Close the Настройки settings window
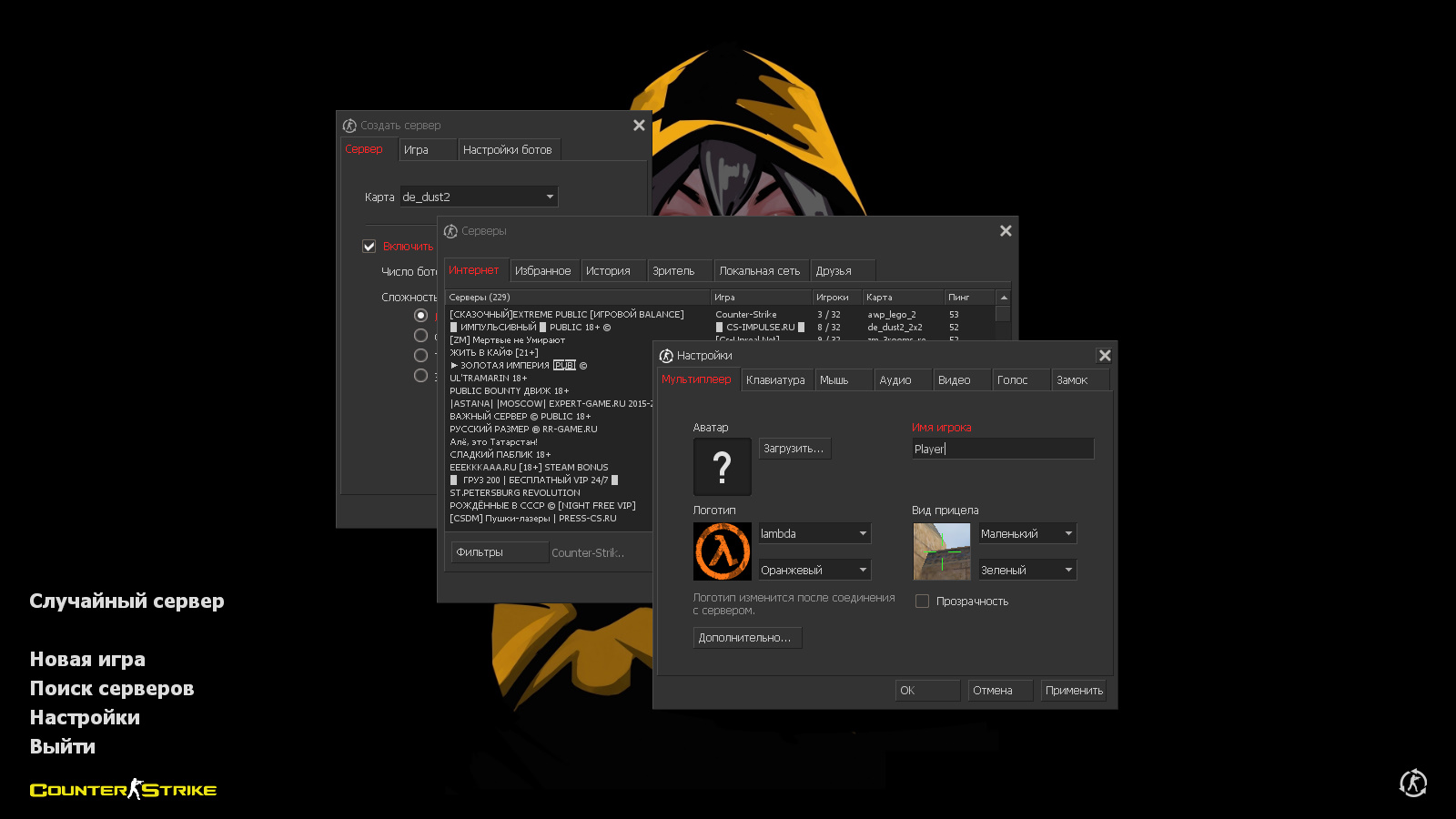 point(1104,356)
